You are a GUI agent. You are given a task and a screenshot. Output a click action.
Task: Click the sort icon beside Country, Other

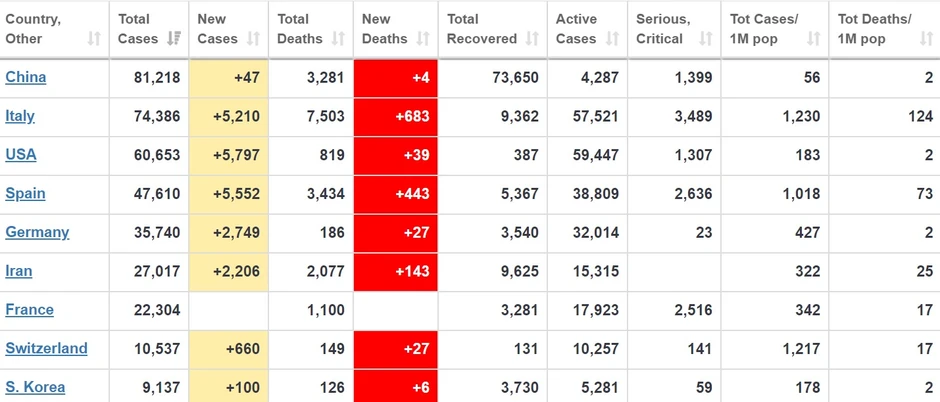(x=94, y=39)
